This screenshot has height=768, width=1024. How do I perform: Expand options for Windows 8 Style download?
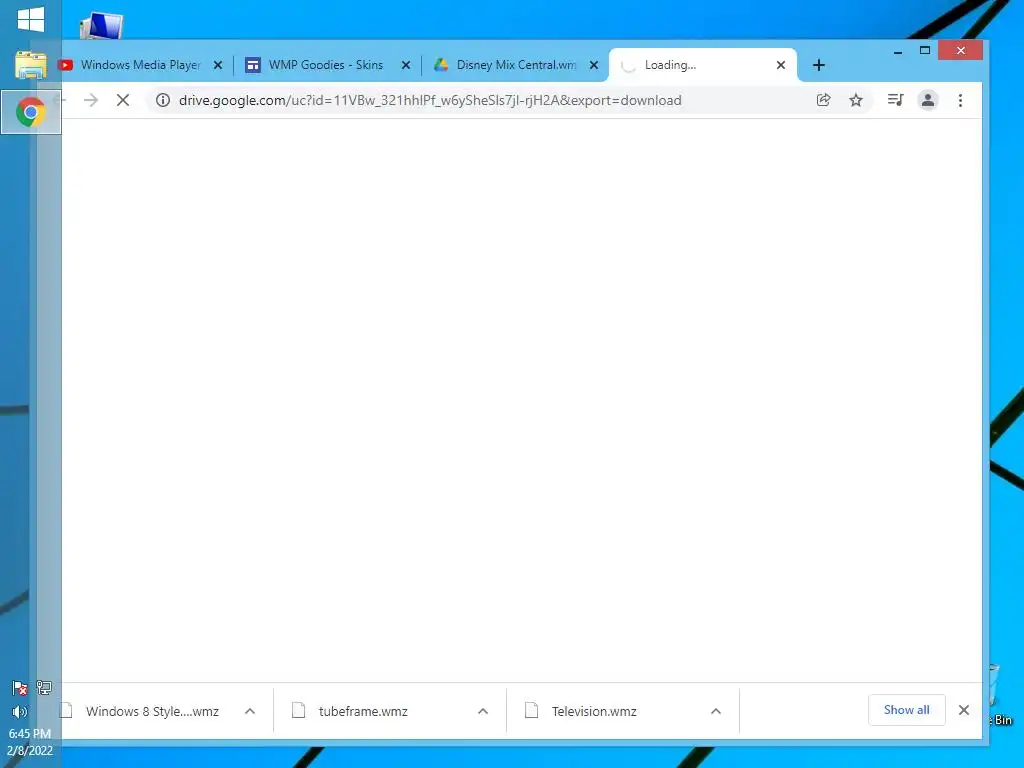tap(249, 711)
